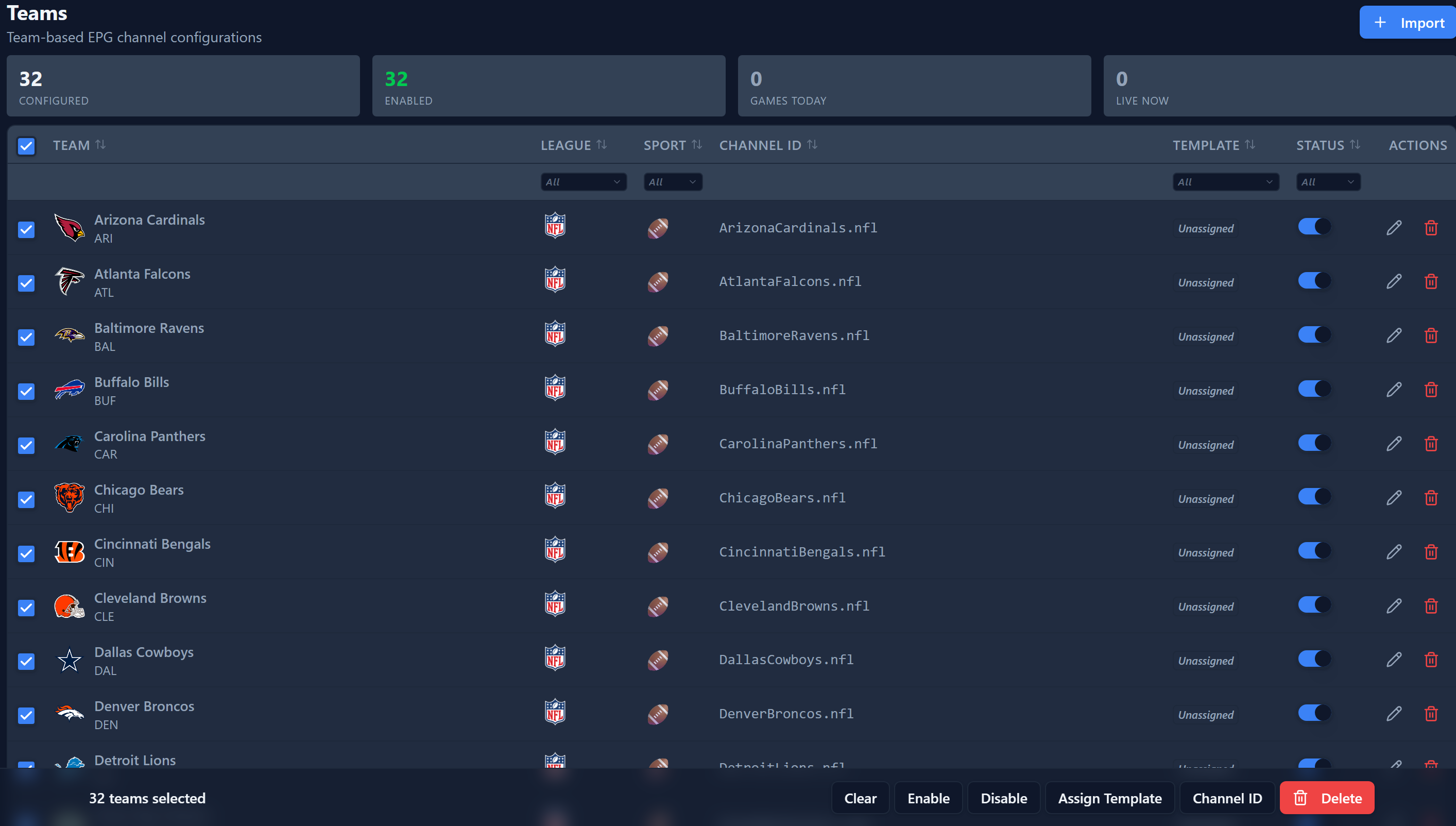Uncheck the Carolina Panthers row checkbox
Viewport: 1456px width, 826px height.
[x=26, y=445]
